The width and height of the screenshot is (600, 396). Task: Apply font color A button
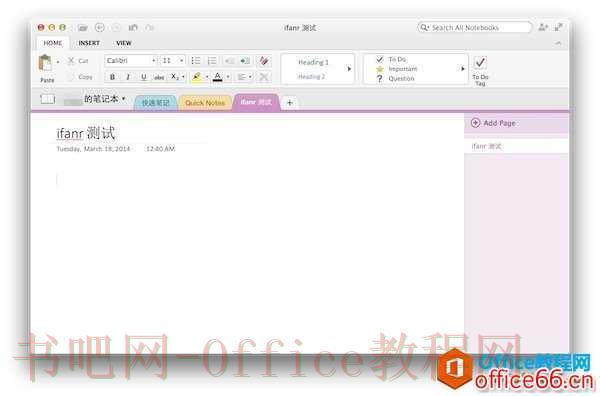click(x=217, y=77)
